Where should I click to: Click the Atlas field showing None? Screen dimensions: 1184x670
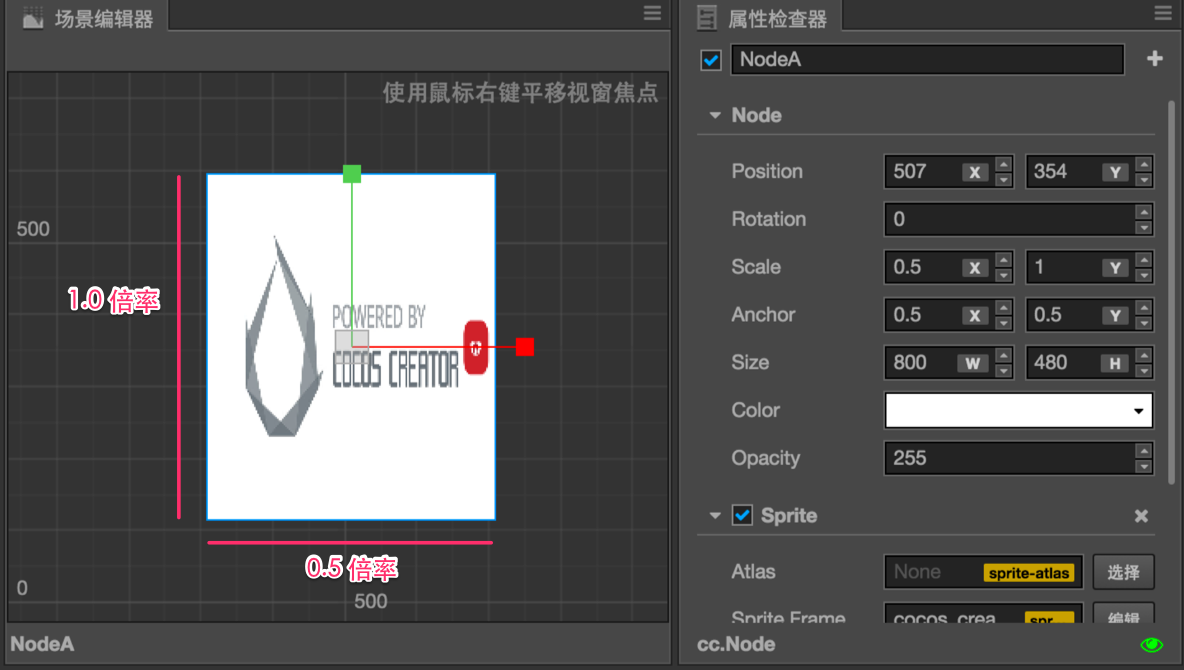(x=984, y=572)
